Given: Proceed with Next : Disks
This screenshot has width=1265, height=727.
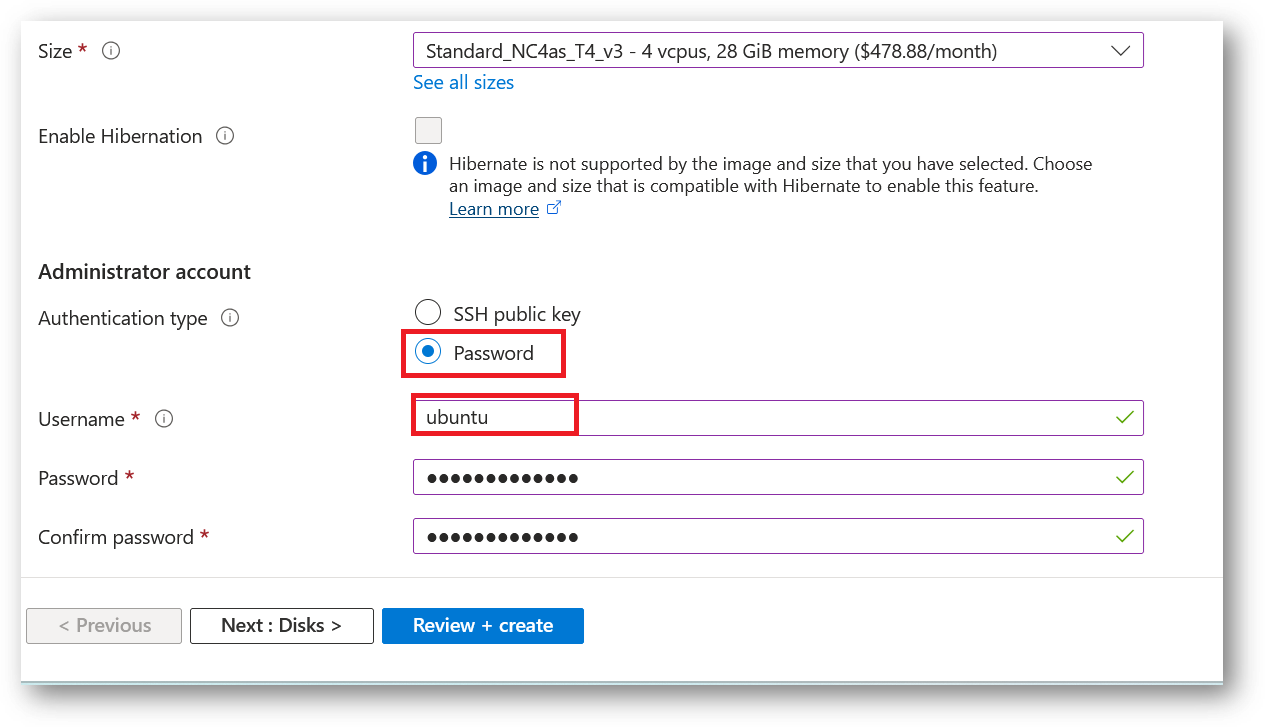Looking at the screenshot, I should [281, 625].
